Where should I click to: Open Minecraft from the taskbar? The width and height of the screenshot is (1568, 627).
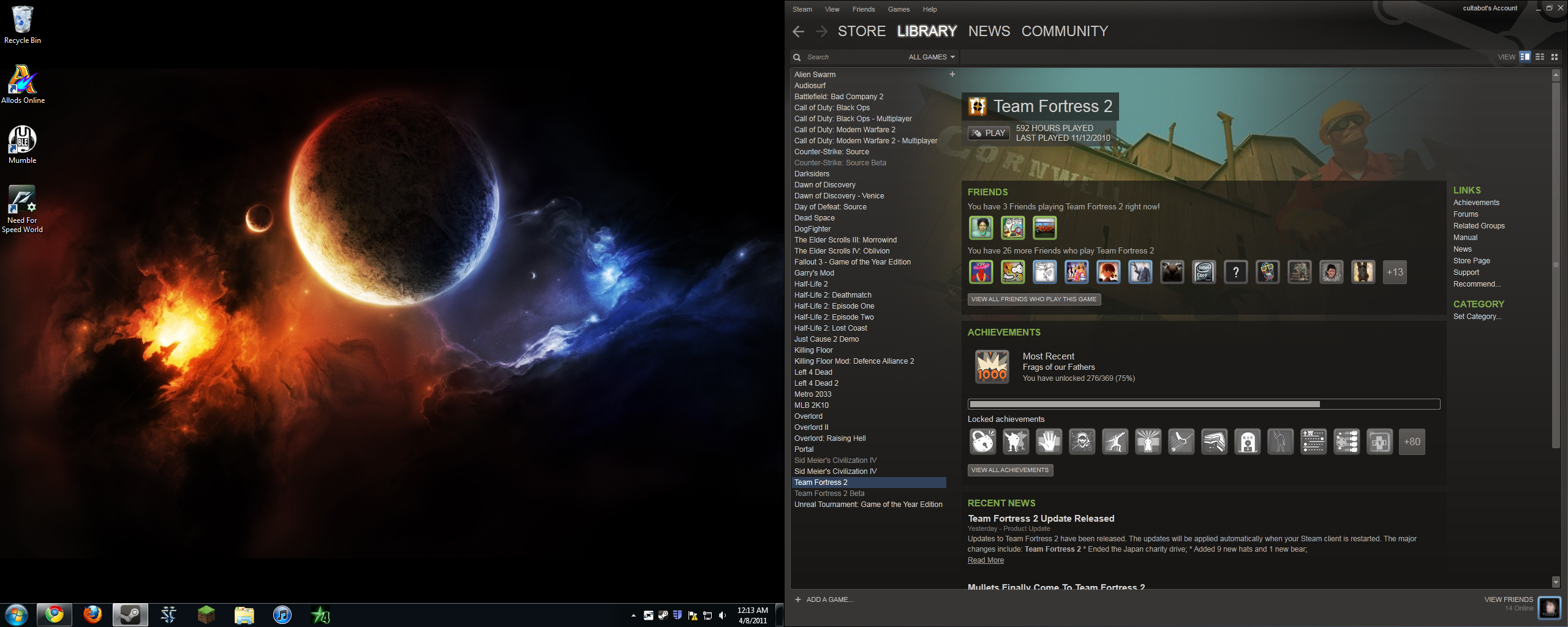pyautogui.click(x=206, y=615)
